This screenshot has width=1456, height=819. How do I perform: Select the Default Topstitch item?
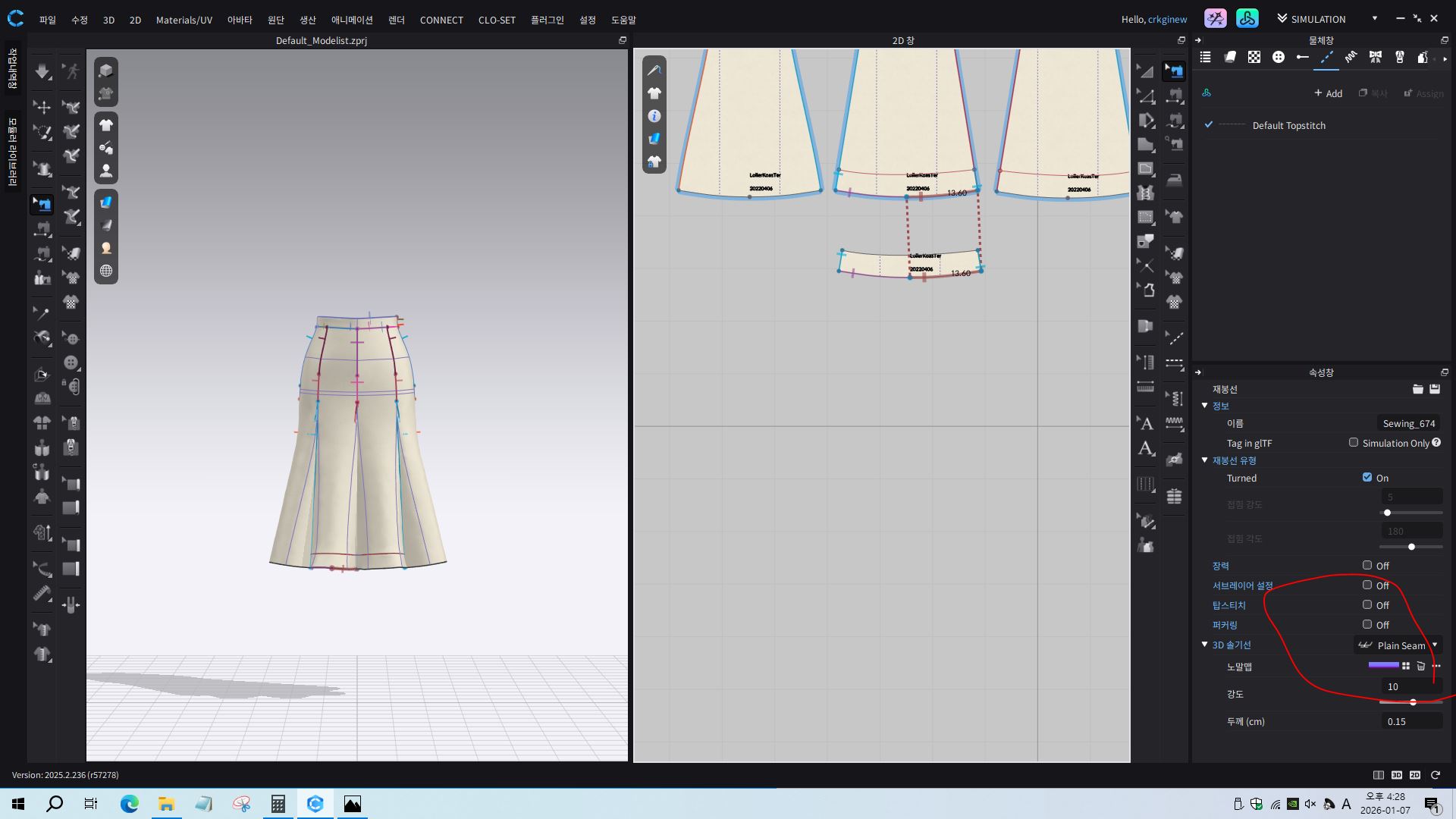1288,125
